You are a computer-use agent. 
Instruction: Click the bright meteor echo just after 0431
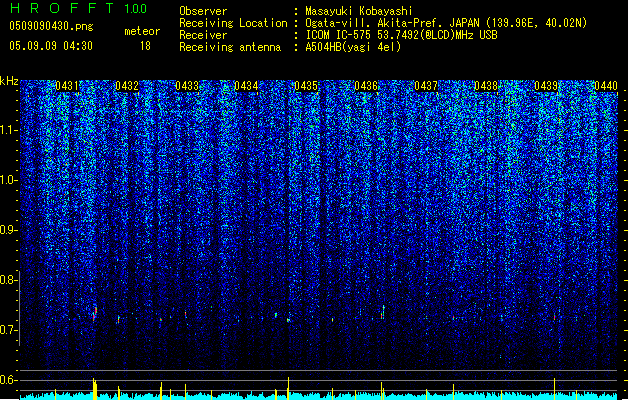(x=95, y=313)
